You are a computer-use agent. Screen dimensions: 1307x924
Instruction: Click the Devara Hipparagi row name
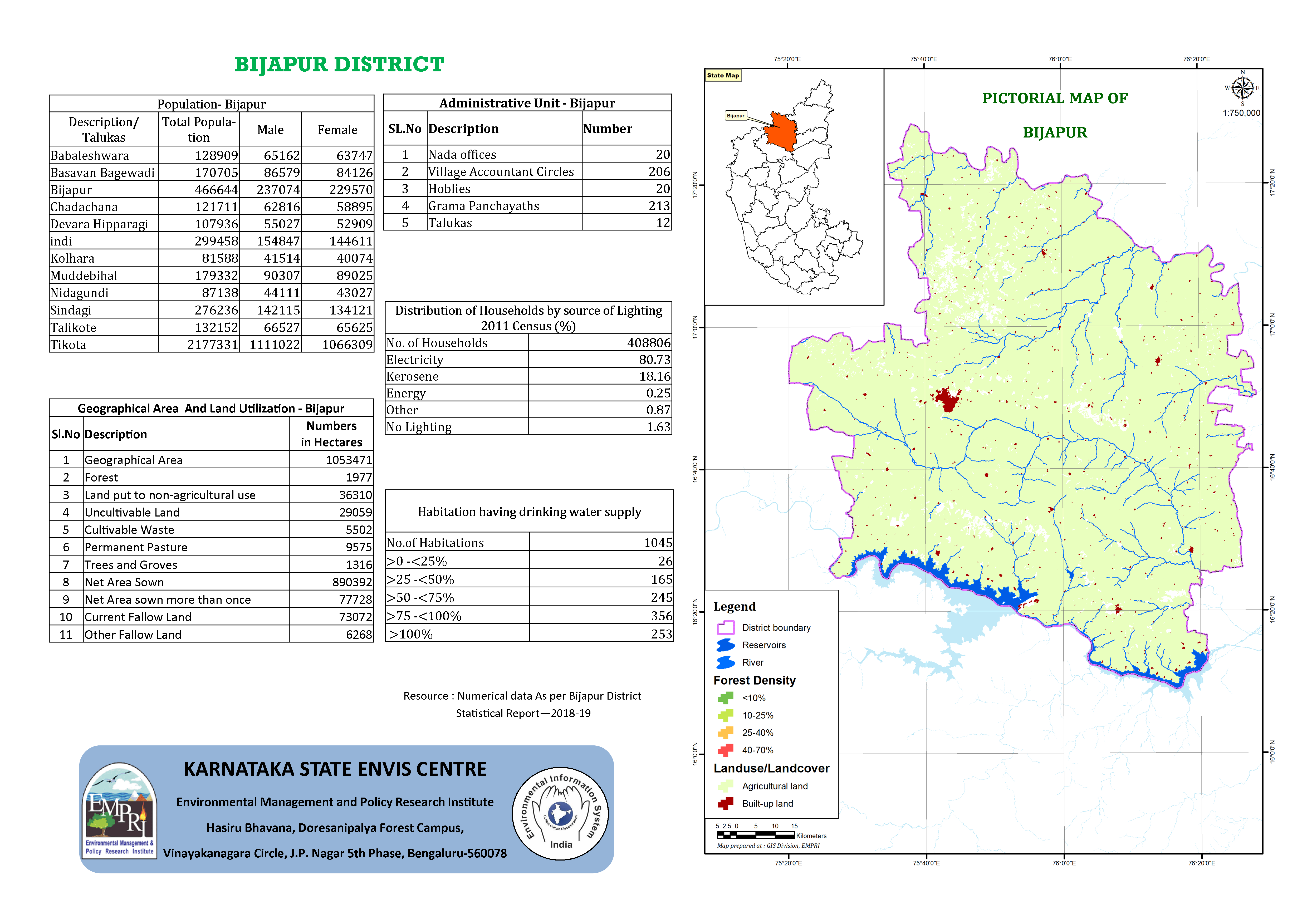pyautogui.click(x=99, y=224)
